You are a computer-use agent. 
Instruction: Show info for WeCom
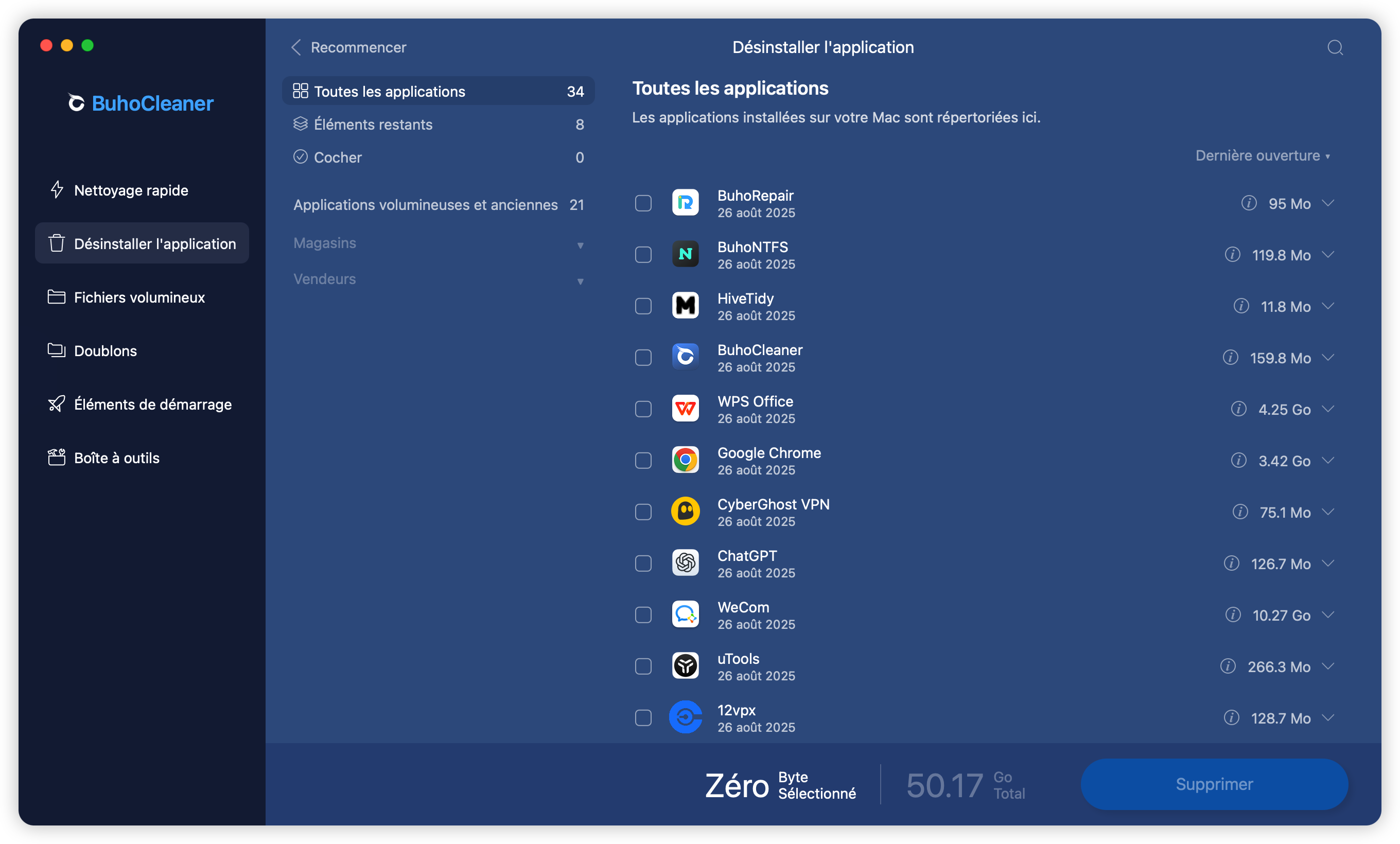click(1232, 614)
